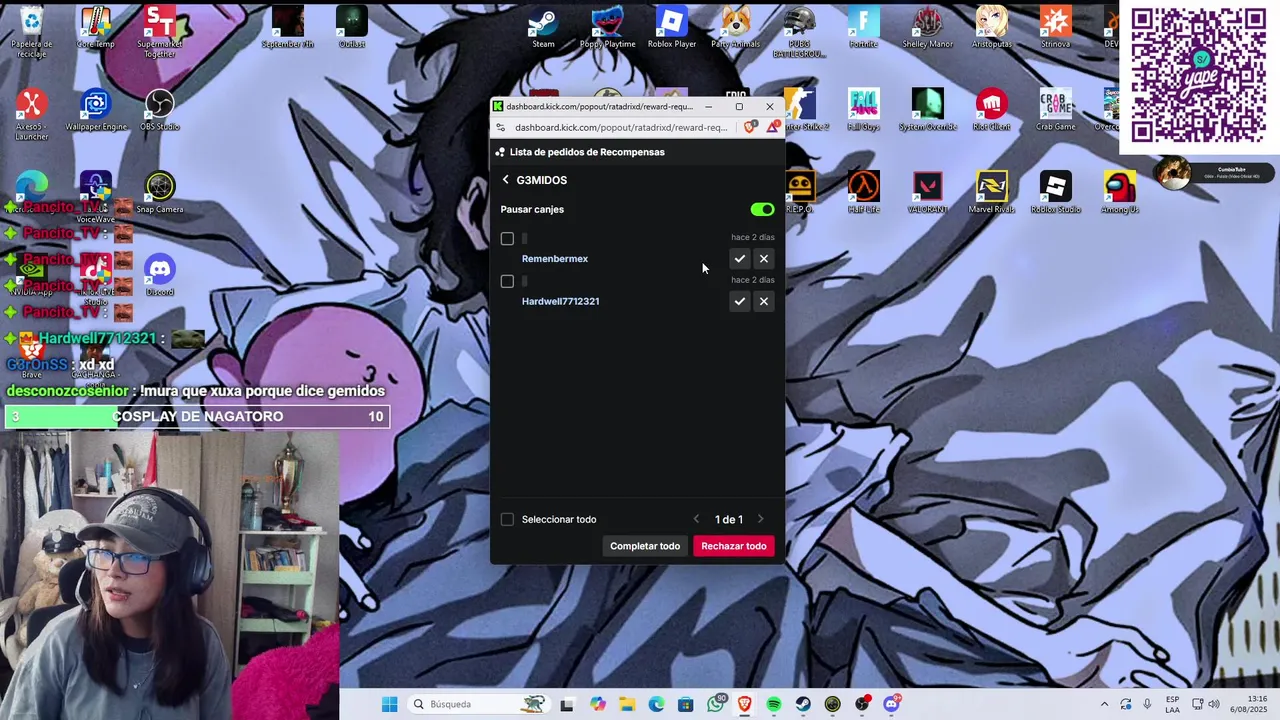The width and height of the screenshot is (1280, 720).
Task: Go to the previous page of requests
Action: click(697, 519)
